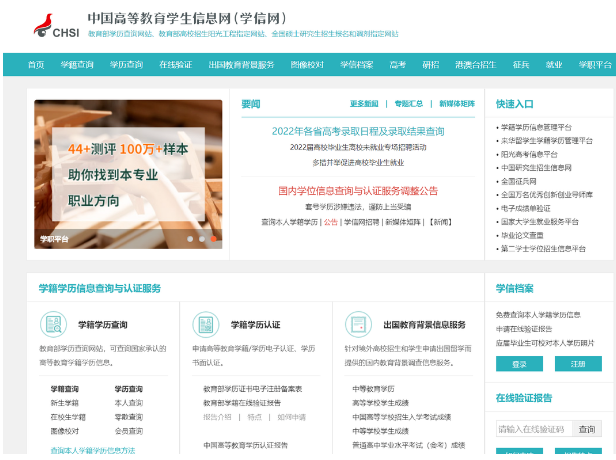The width and height of the screenshot is (616, 460).
Task: Open 高考 navigation item
Action: (x=398, y=65)
